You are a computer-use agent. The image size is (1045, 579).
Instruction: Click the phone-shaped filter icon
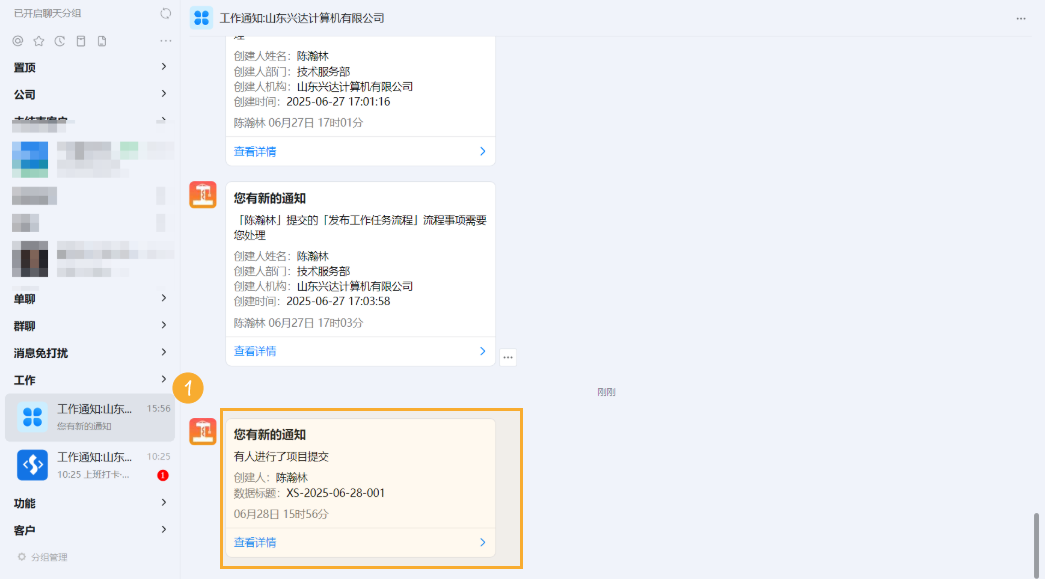point(81,40)
